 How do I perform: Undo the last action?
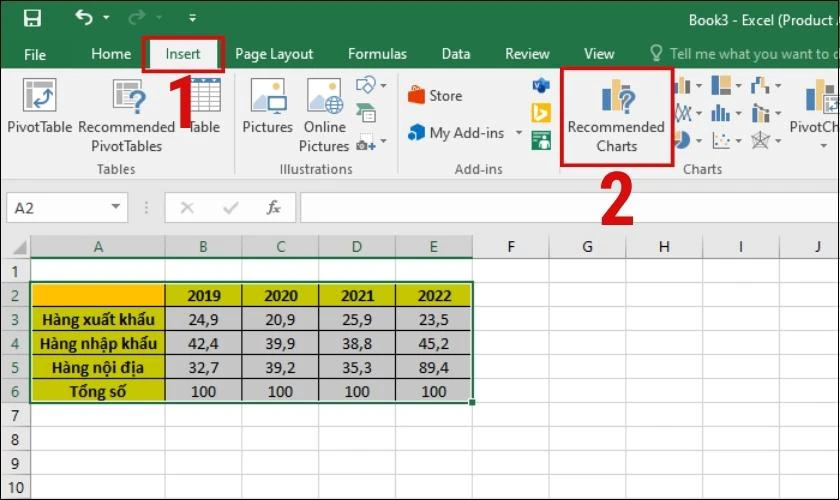(x=84, y=18)
